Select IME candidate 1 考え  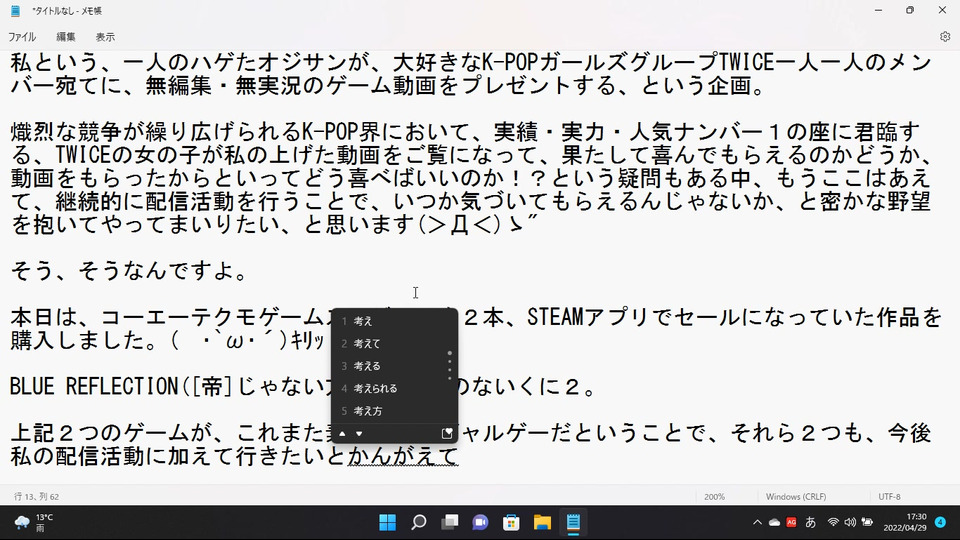394,321
